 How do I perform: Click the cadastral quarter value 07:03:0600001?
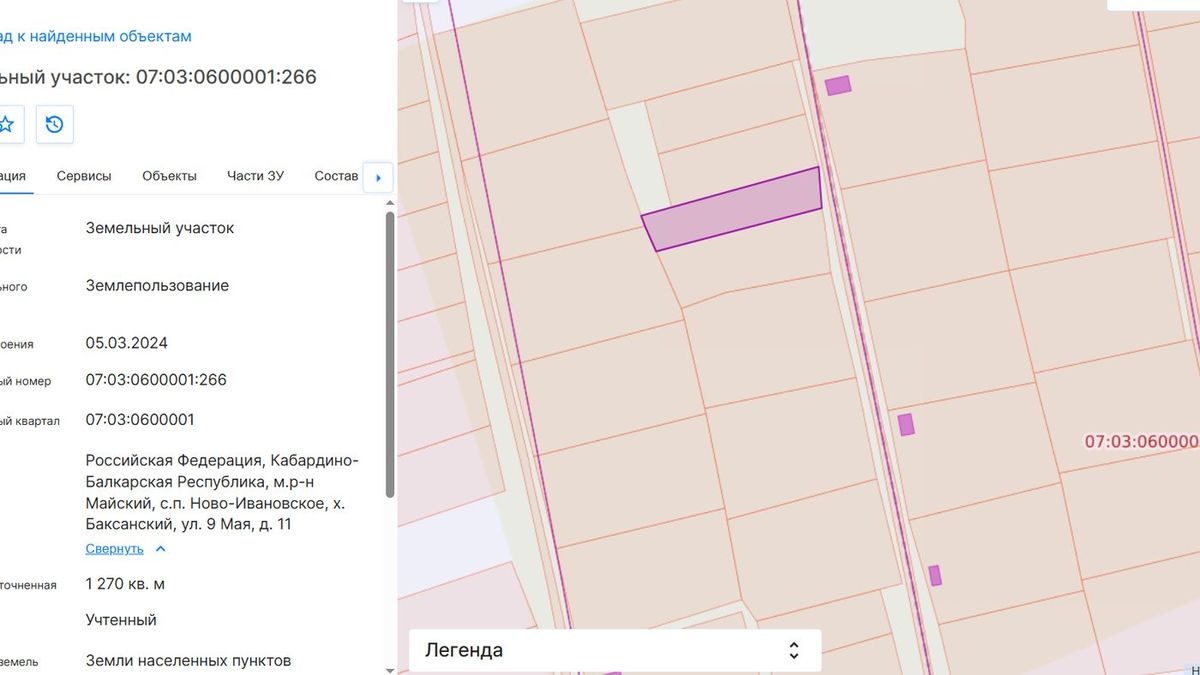140,419
